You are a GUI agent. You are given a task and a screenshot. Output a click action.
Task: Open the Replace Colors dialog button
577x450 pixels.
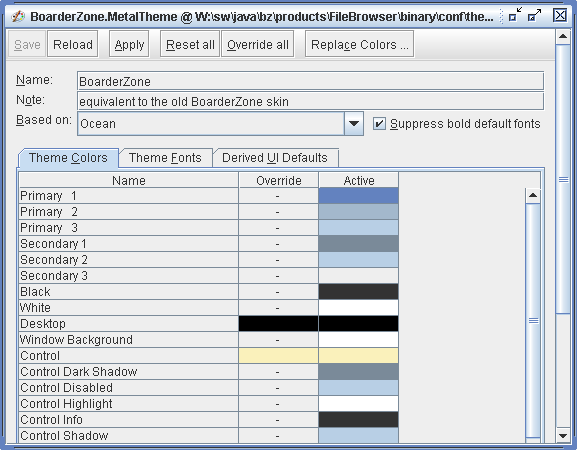tap(360, 45)
